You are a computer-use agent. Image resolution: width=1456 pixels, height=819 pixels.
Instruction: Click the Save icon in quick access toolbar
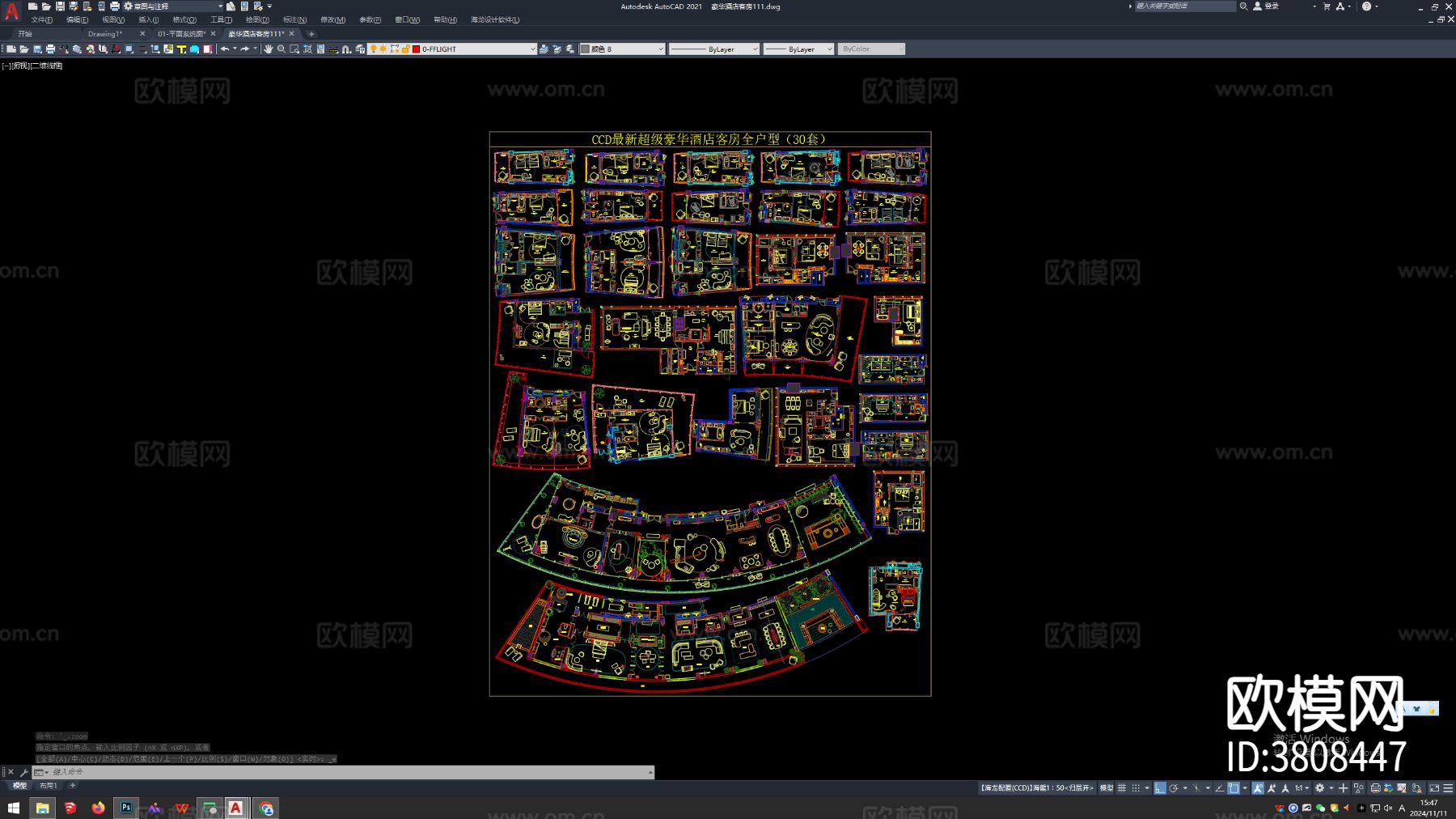60,6
